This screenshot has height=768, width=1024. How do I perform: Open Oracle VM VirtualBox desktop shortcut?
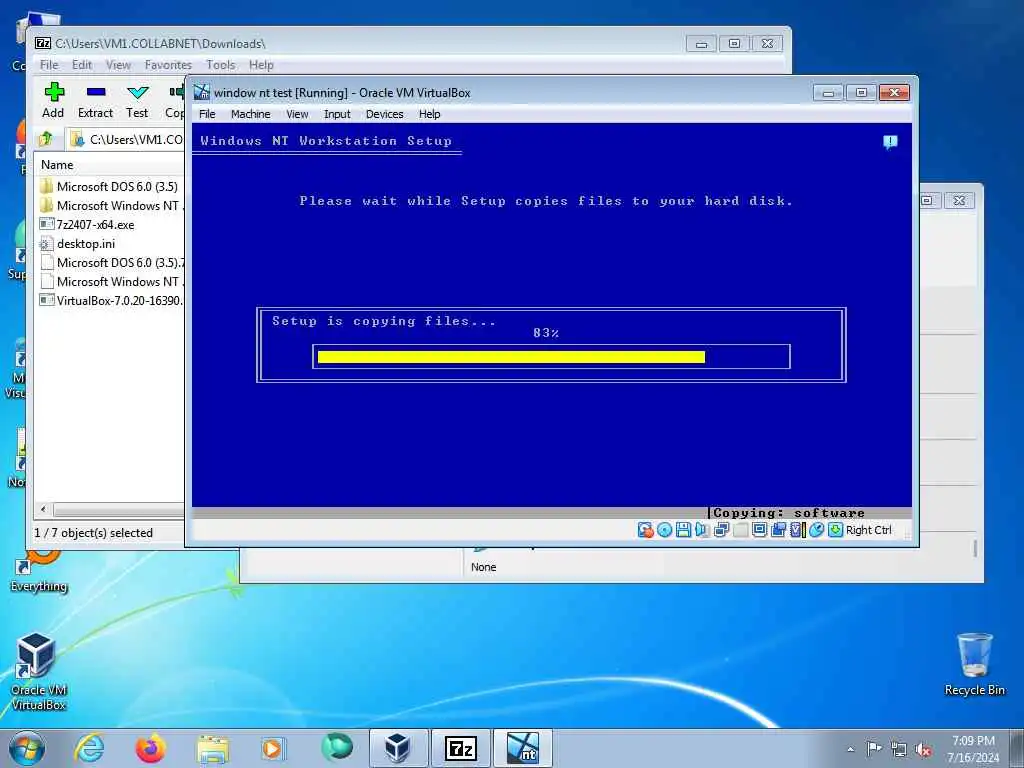tap(38, 671)
